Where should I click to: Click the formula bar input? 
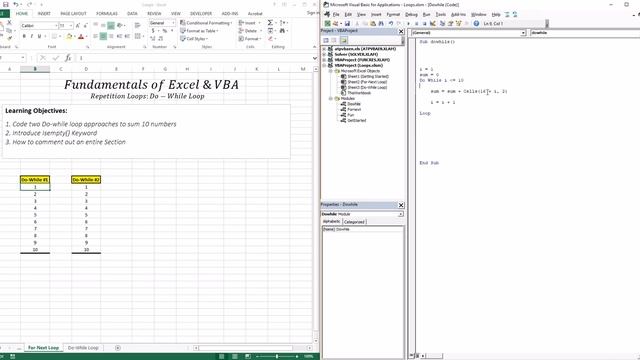click(193, 58)
